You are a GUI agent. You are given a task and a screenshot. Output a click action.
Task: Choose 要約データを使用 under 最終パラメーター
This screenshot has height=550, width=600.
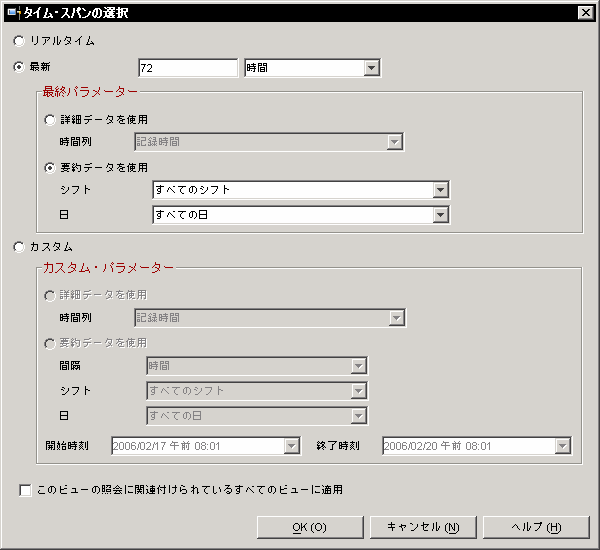pos(51,167)
